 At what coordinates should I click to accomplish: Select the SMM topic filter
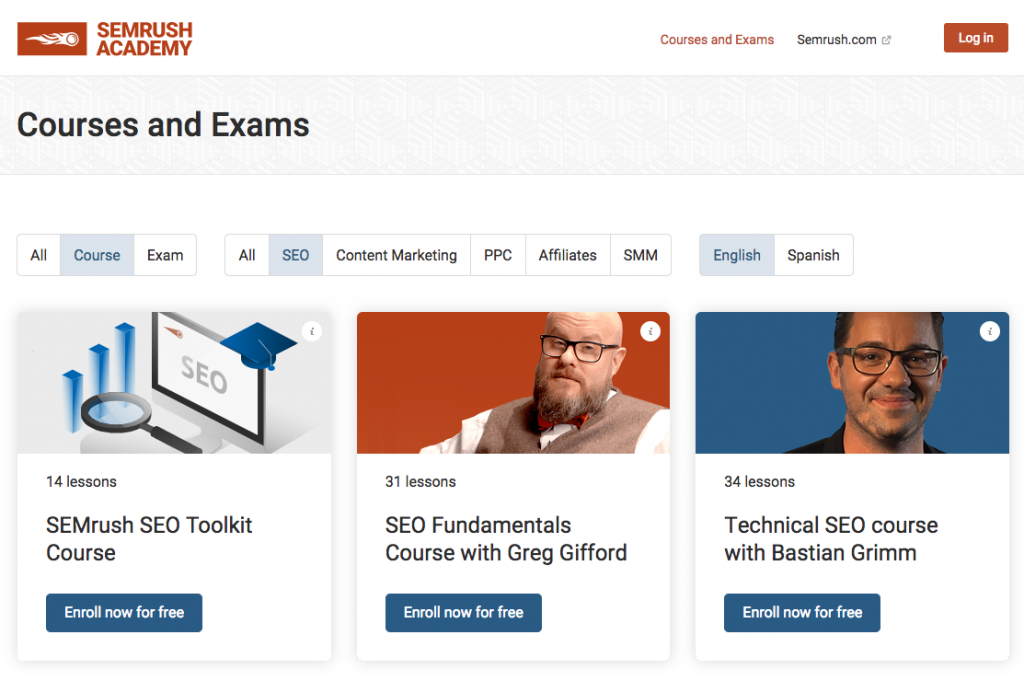click(640, 255)
